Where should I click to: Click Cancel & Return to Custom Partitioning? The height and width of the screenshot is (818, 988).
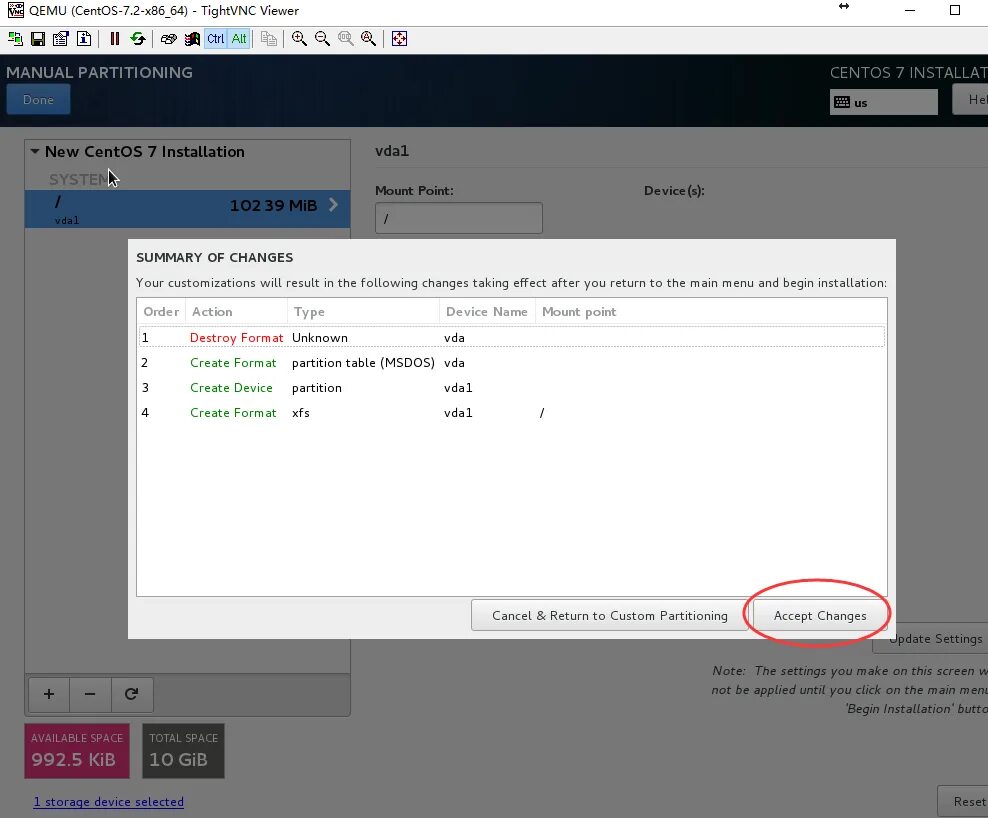(x=609, y=615)
